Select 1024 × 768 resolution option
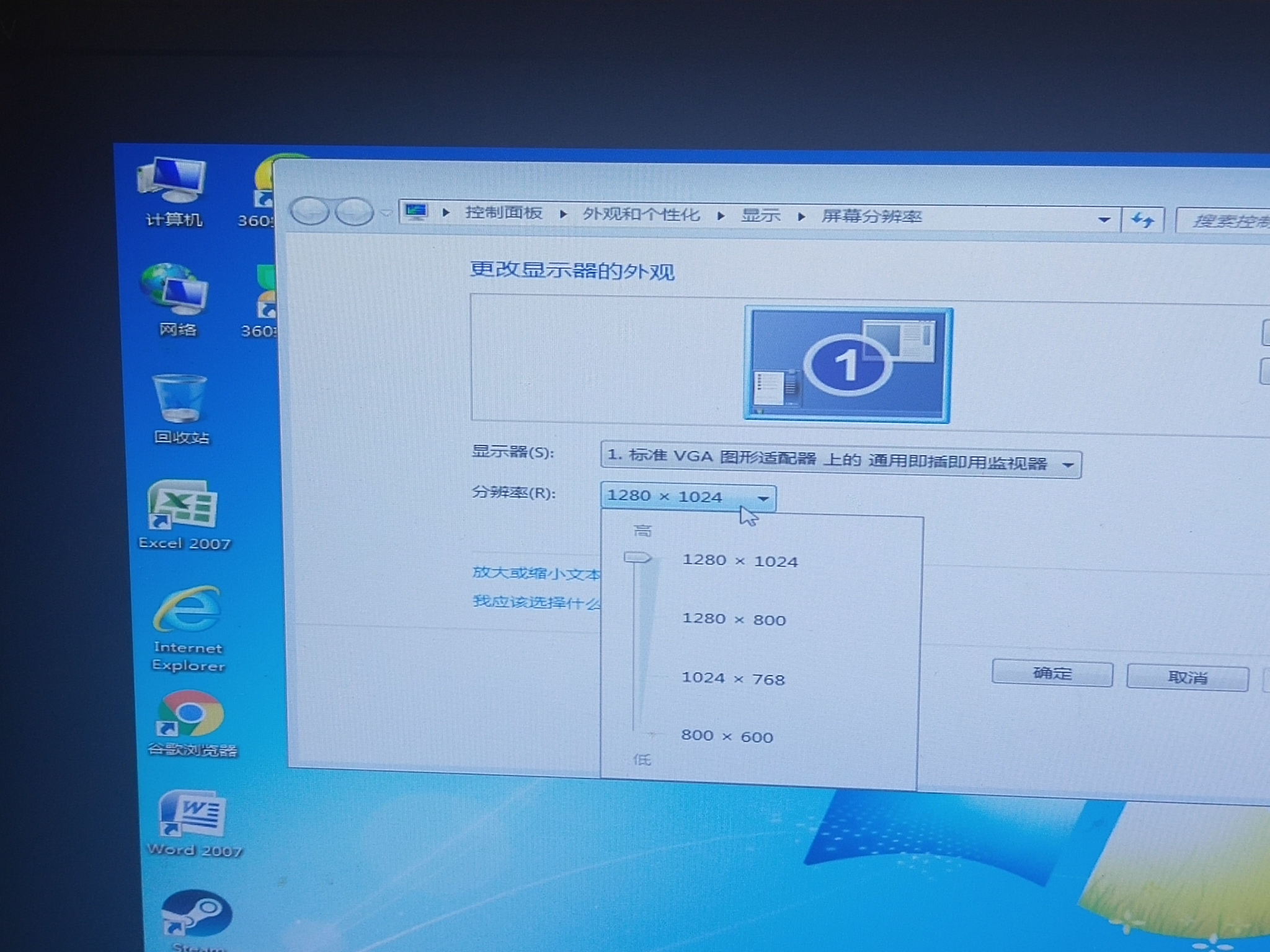 [733, 679]
